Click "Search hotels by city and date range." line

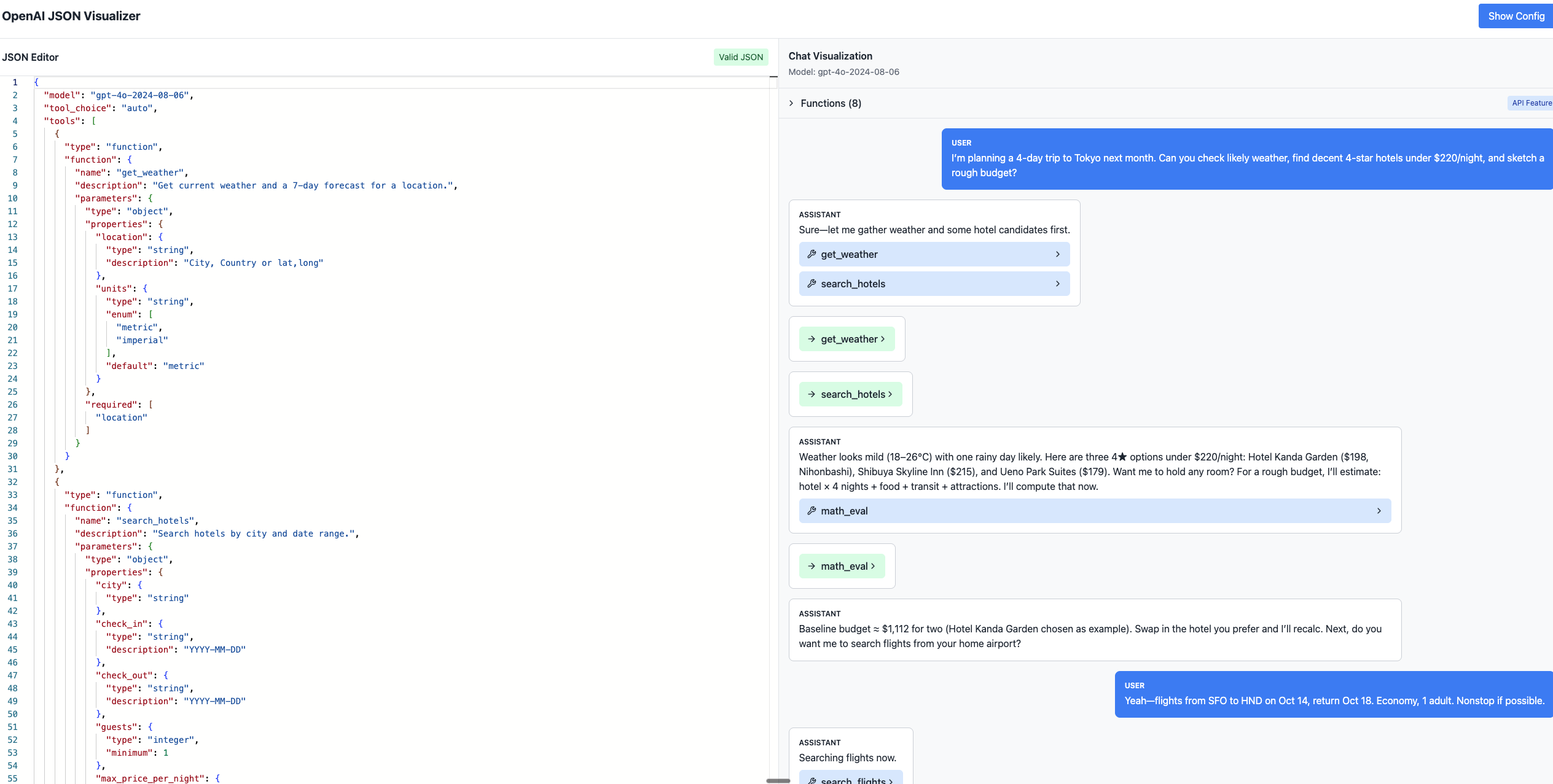217,534
